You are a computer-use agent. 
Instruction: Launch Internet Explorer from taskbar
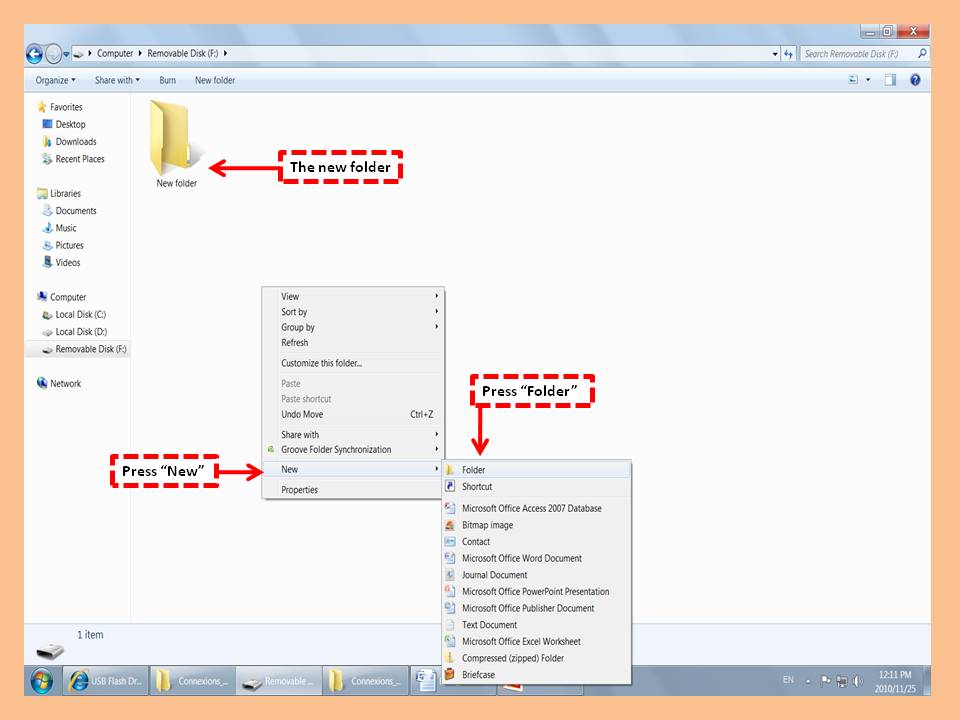point(78,682)
